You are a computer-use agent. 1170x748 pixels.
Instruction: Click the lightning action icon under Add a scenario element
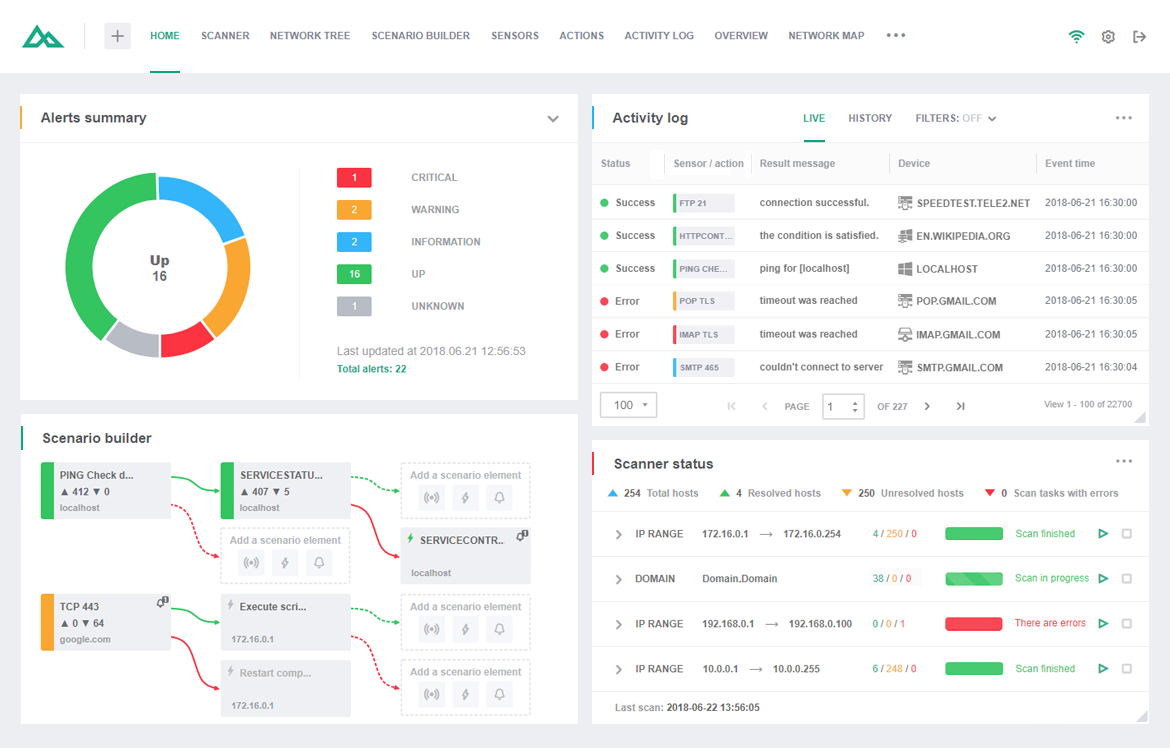point(465,497)
